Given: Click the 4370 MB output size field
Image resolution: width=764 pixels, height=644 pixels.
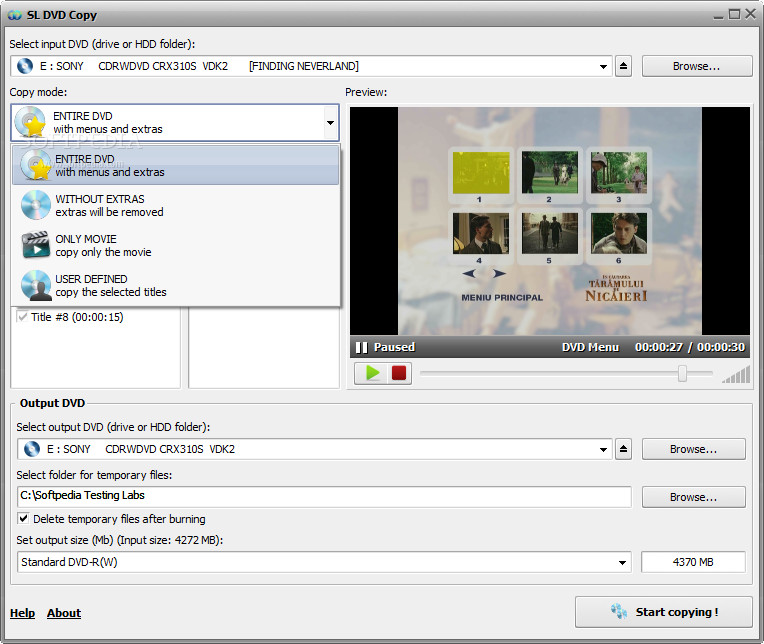Looking at the screenshot, I should pyautogui.click(x=693, y=562).
